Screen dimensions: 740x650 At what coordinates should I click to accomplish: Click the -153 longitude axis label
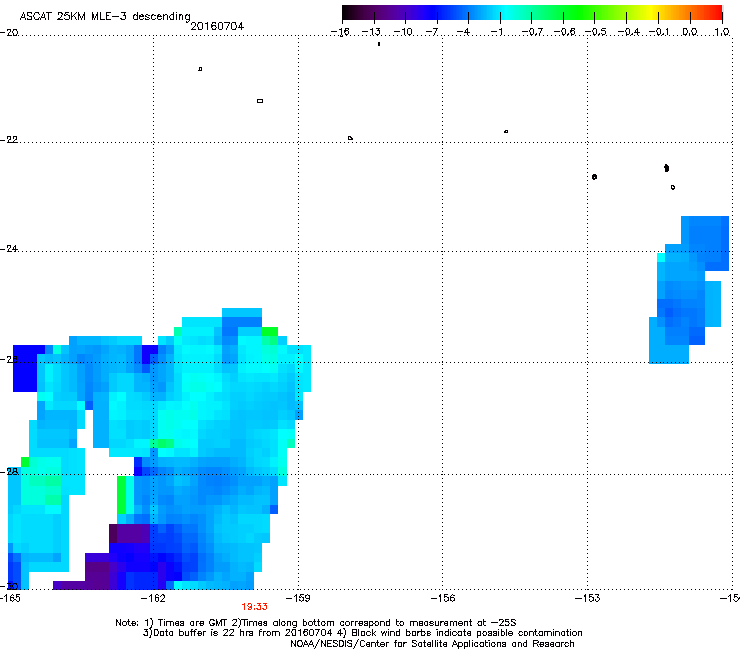[588, 599]
